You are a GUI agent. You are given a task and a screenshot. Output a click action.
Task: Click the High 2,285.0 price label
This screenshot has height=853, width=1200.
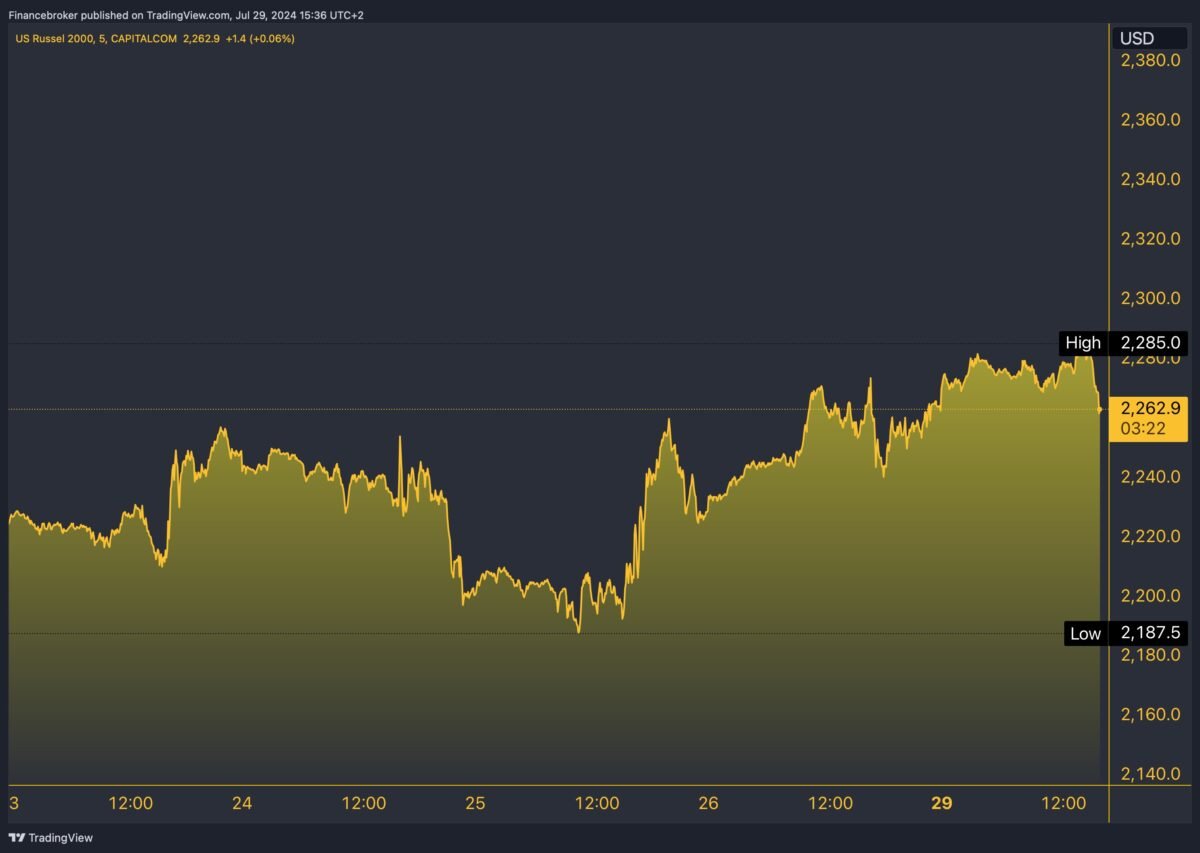tap(1124, 343)
